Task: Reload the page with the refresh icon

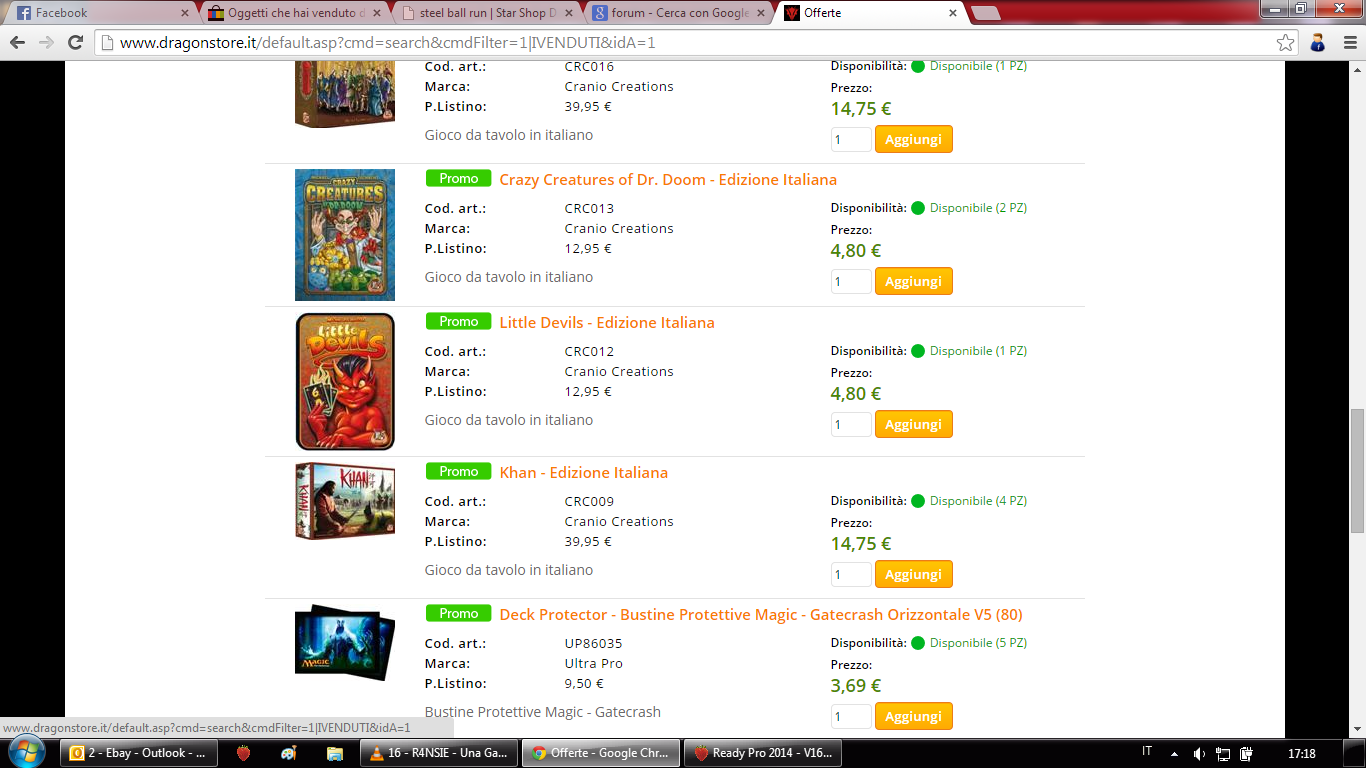Action: click(75, 43)
